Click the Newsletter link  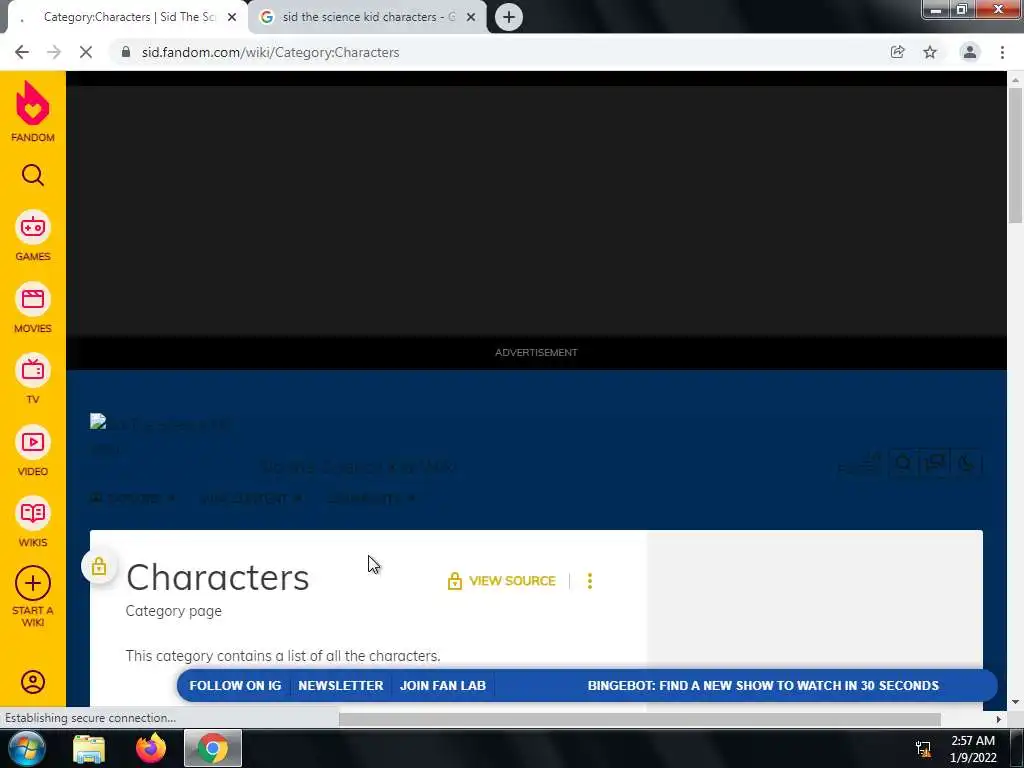click(341, 686)
